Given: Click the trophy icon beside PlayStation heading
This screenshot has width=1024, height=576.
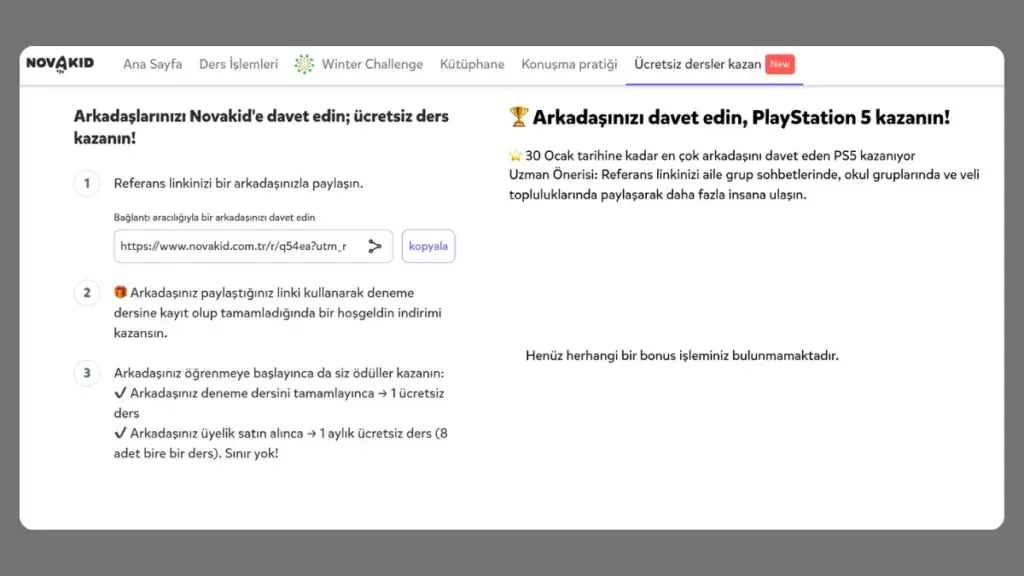Looking at the screenshot, I should pyautogui.click(x=518, y=118).
